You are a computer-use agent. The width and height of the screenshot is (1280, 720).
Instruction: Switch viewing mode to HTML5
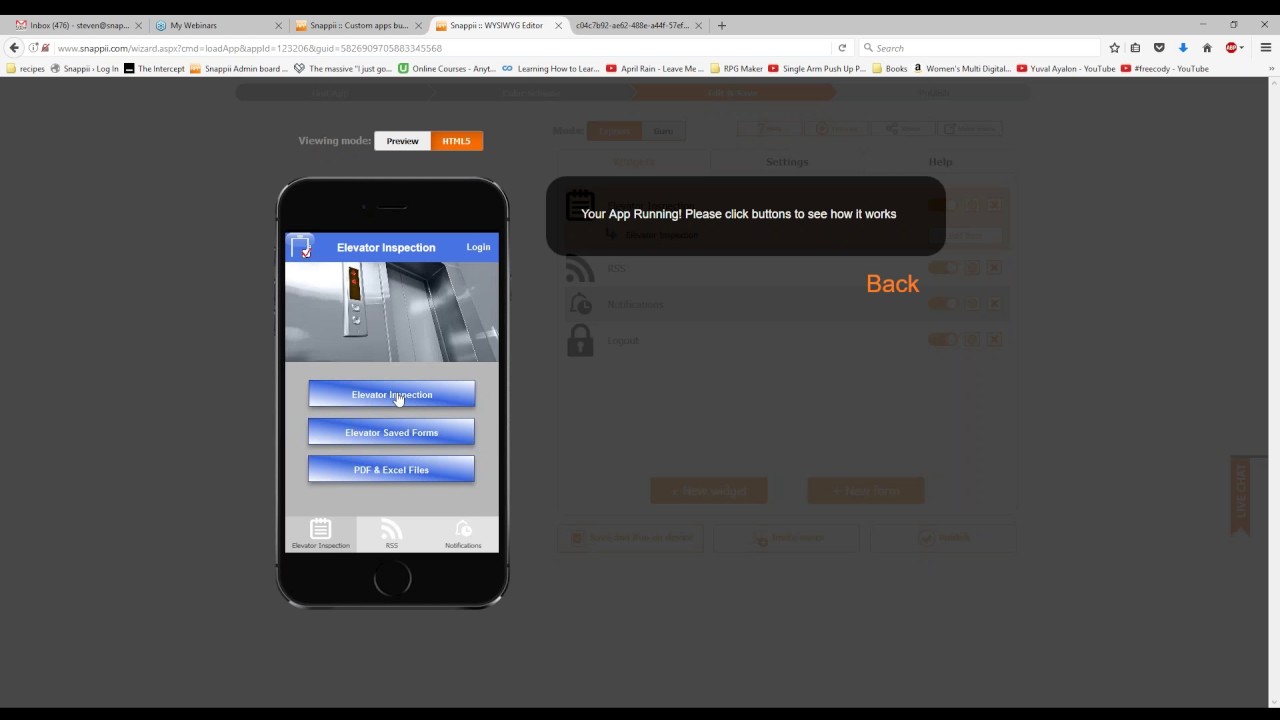457,141
